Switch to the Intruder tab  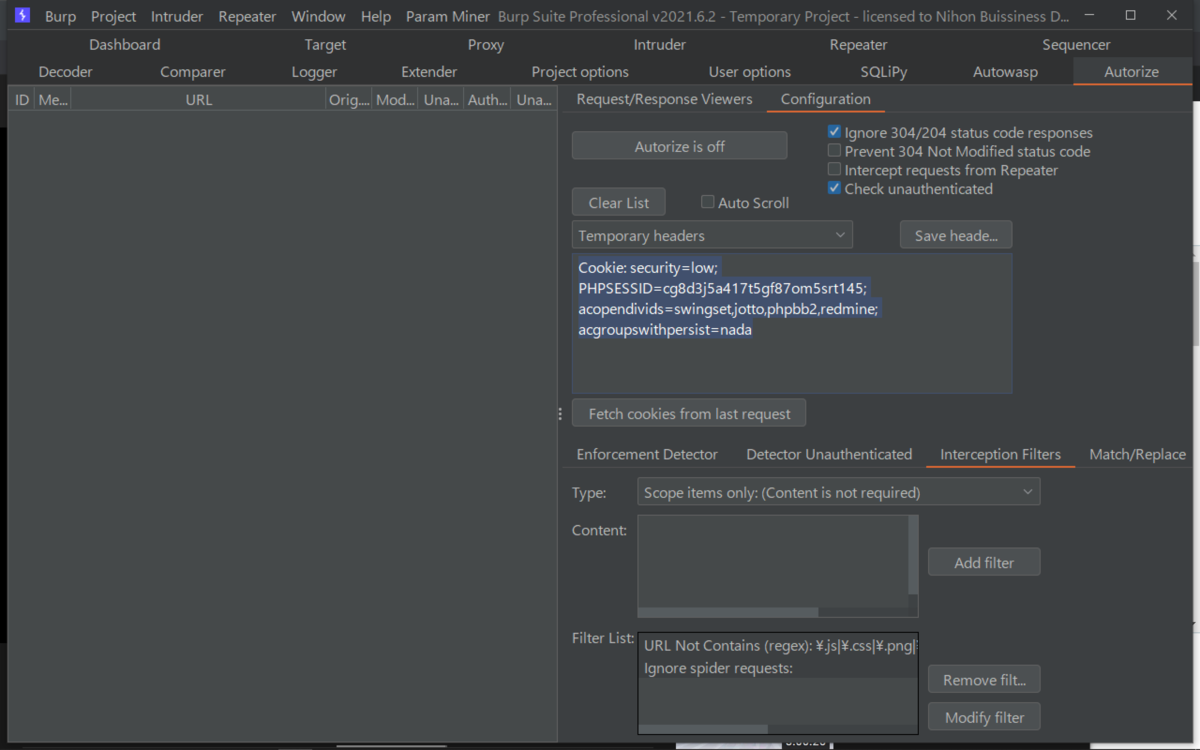tap(660, 45)
